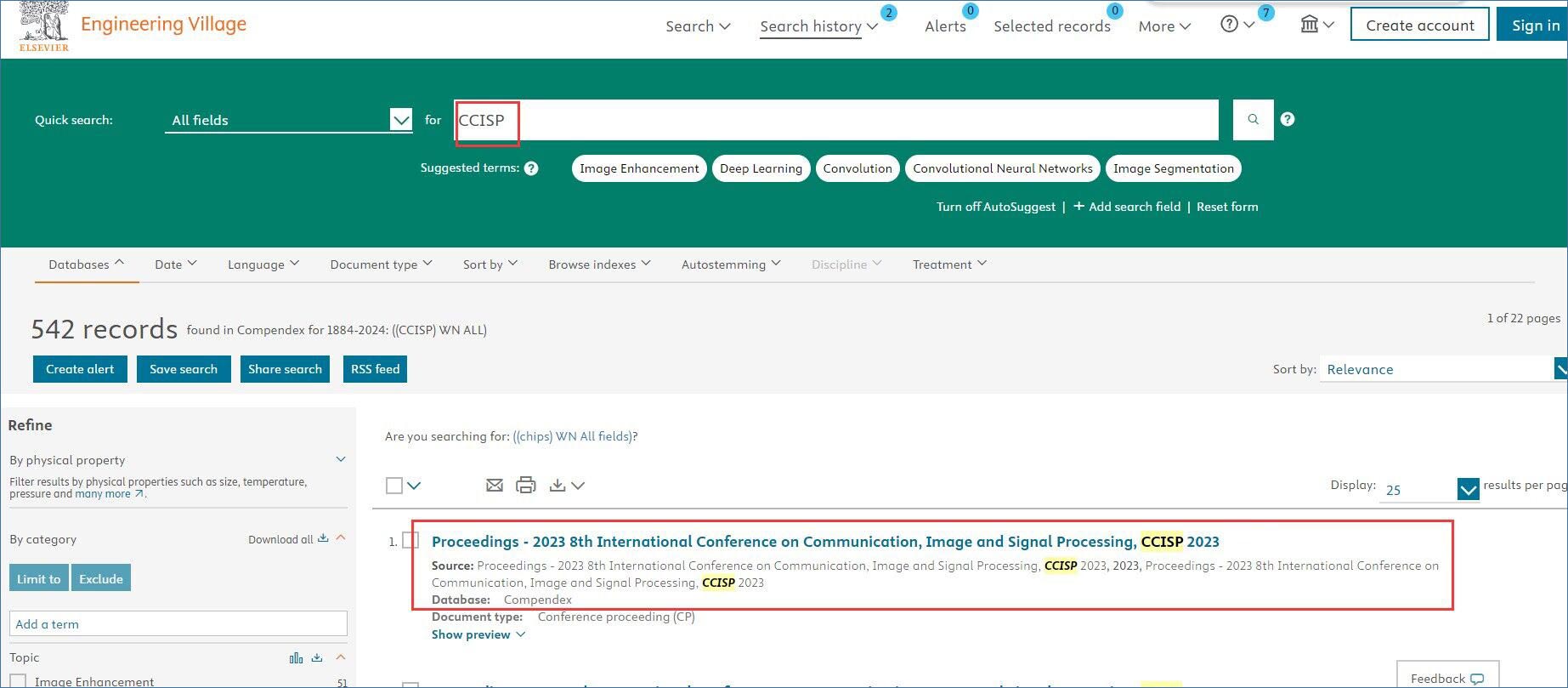Viewport: 1568px width, 688px height.
Task: Select the first CCISP 2023 record checkbox
Action: pos(410,541)
